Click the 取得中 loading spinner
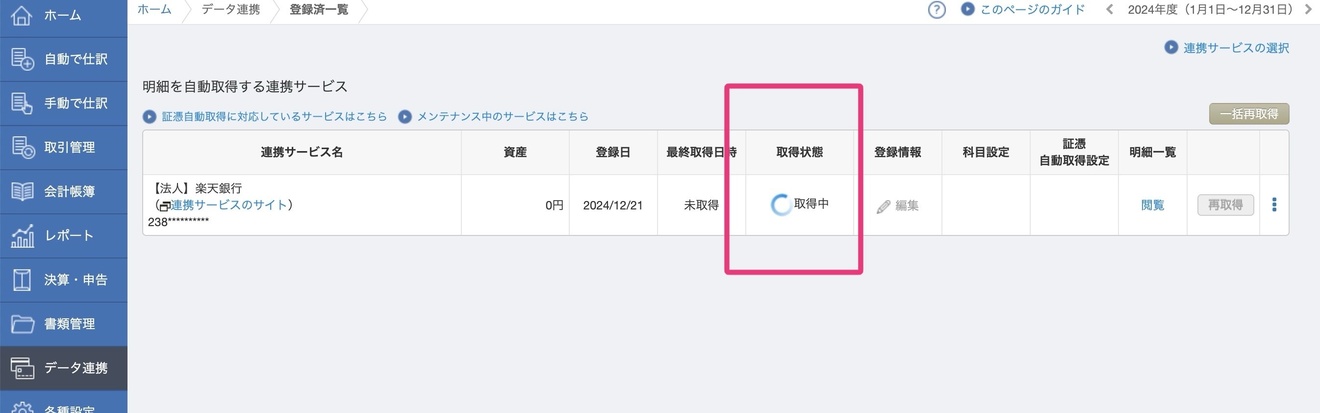The height and width of the screenshot is (413, 1320). 782,205
